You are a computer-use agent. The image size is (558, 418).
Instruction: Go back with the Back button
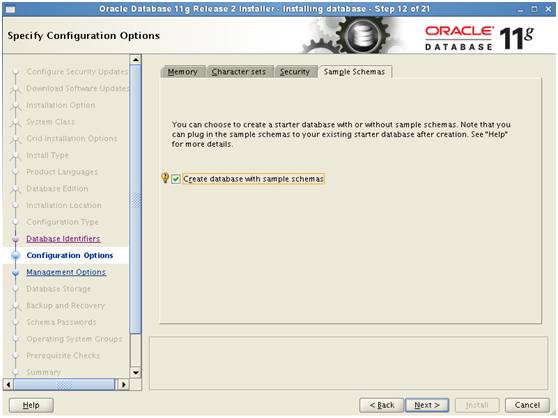tap(382, 405)
